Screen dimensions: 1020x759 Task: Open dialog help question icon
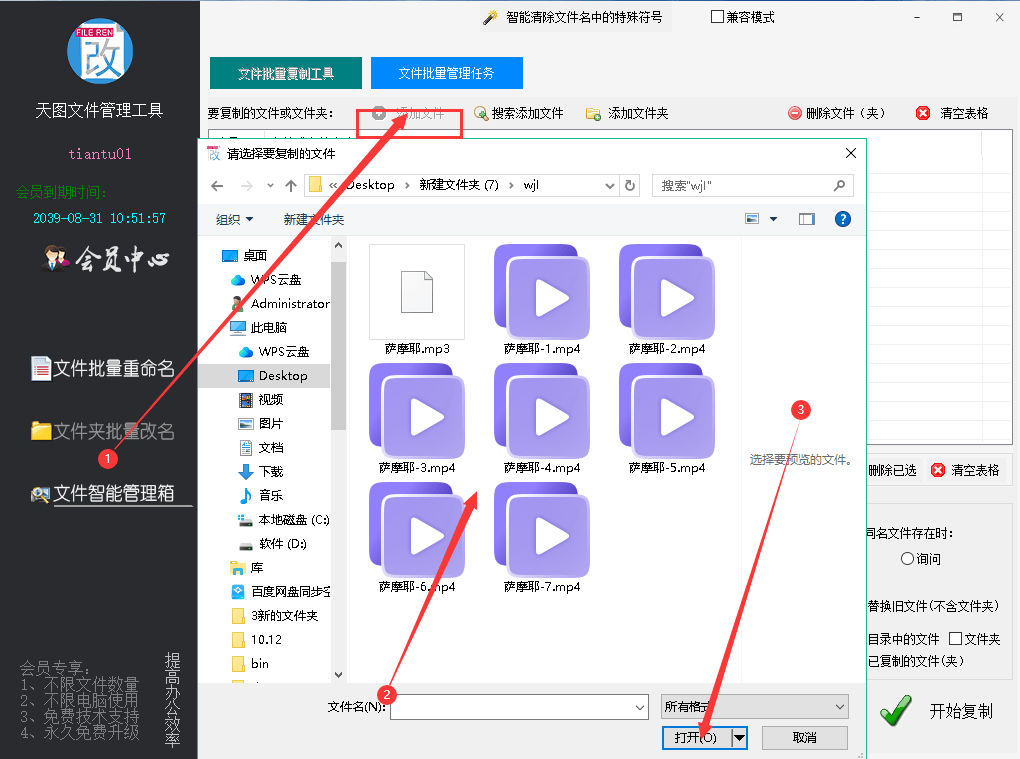pyautogui.click(x=842, y=219)
